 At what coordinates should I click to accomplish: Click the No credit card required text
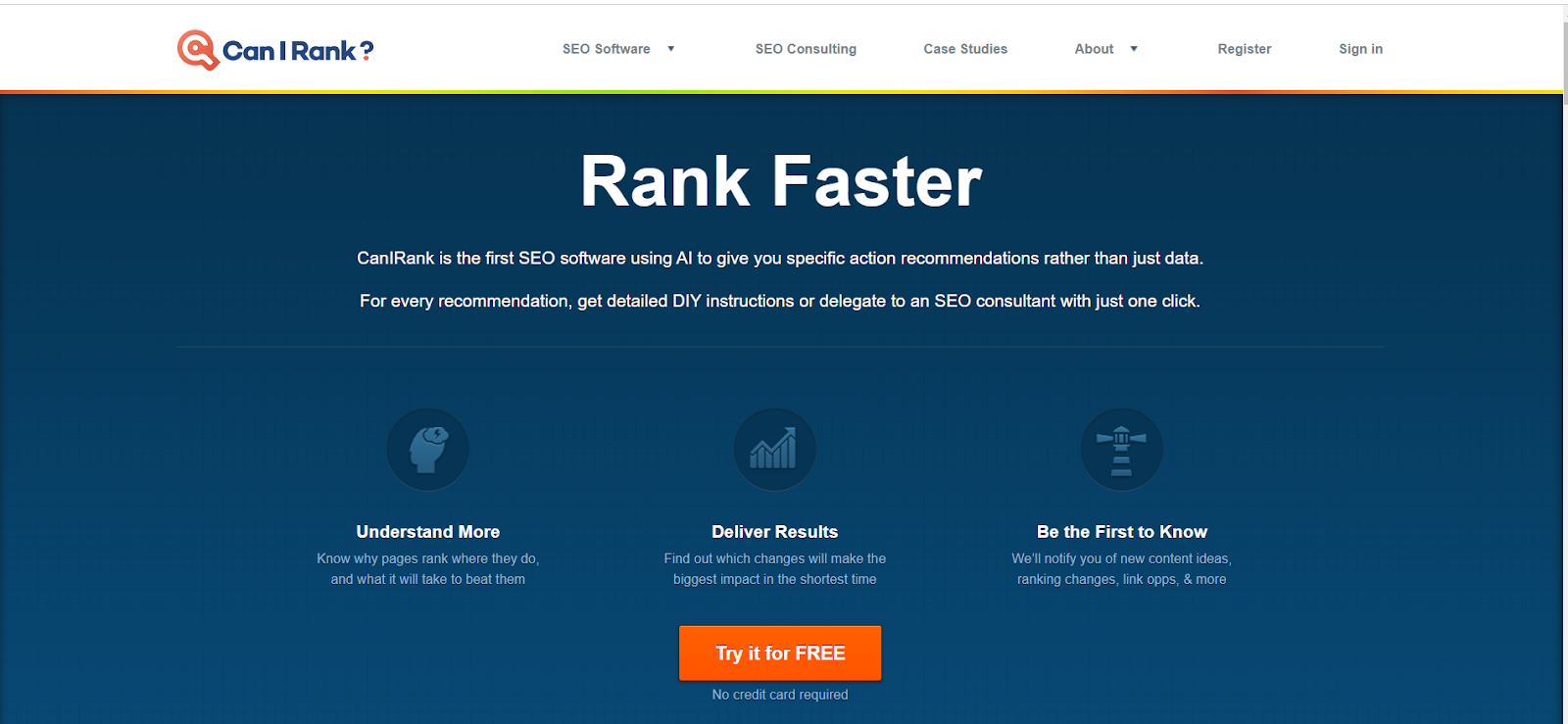point(780,695)
